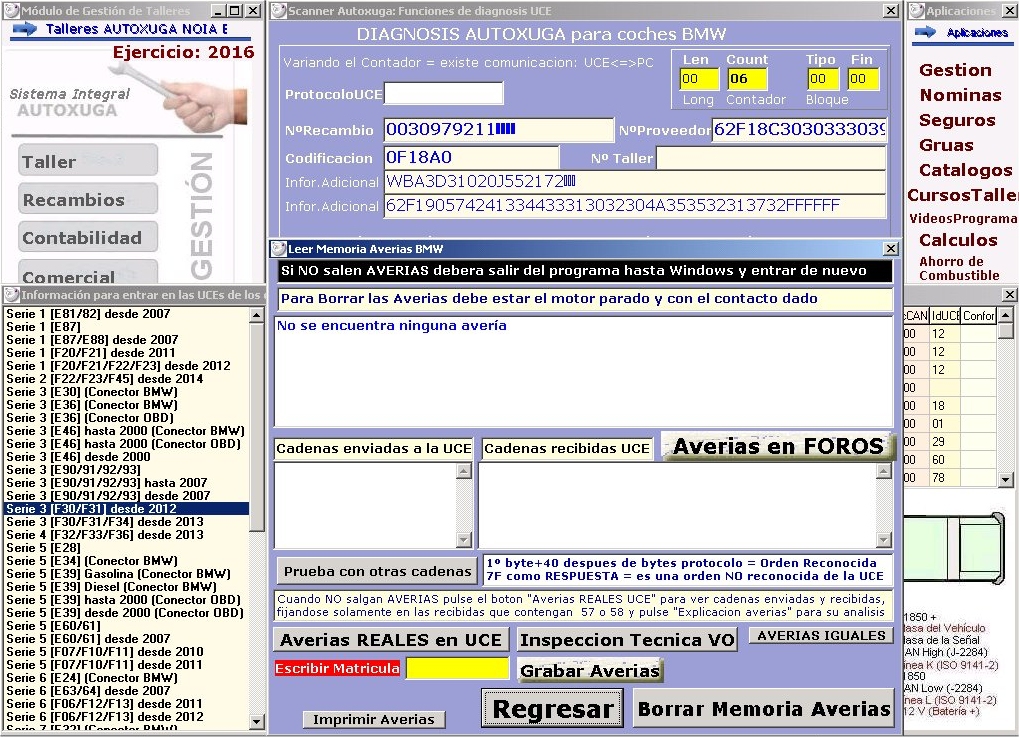Click the Scanner Autoxuga title bar icon

pos(278,10)
